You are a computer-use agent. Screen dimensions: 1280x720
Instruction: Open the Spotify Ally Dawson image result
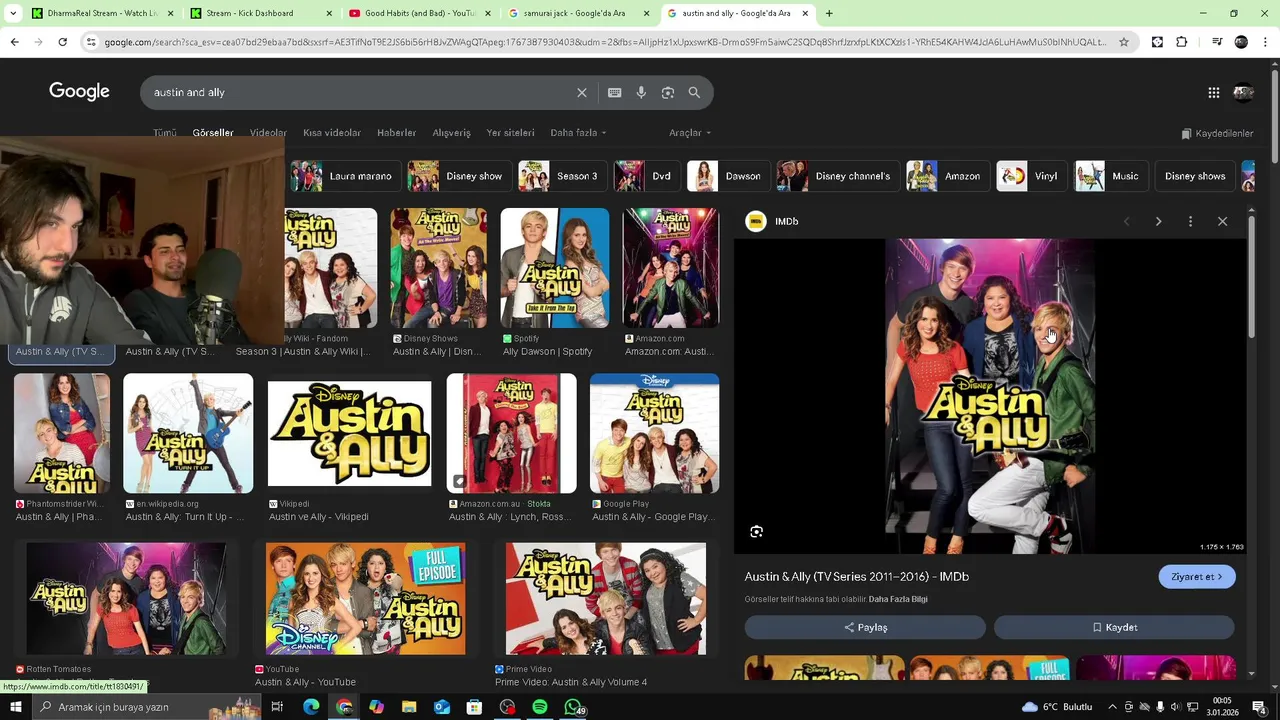(555, 268)
